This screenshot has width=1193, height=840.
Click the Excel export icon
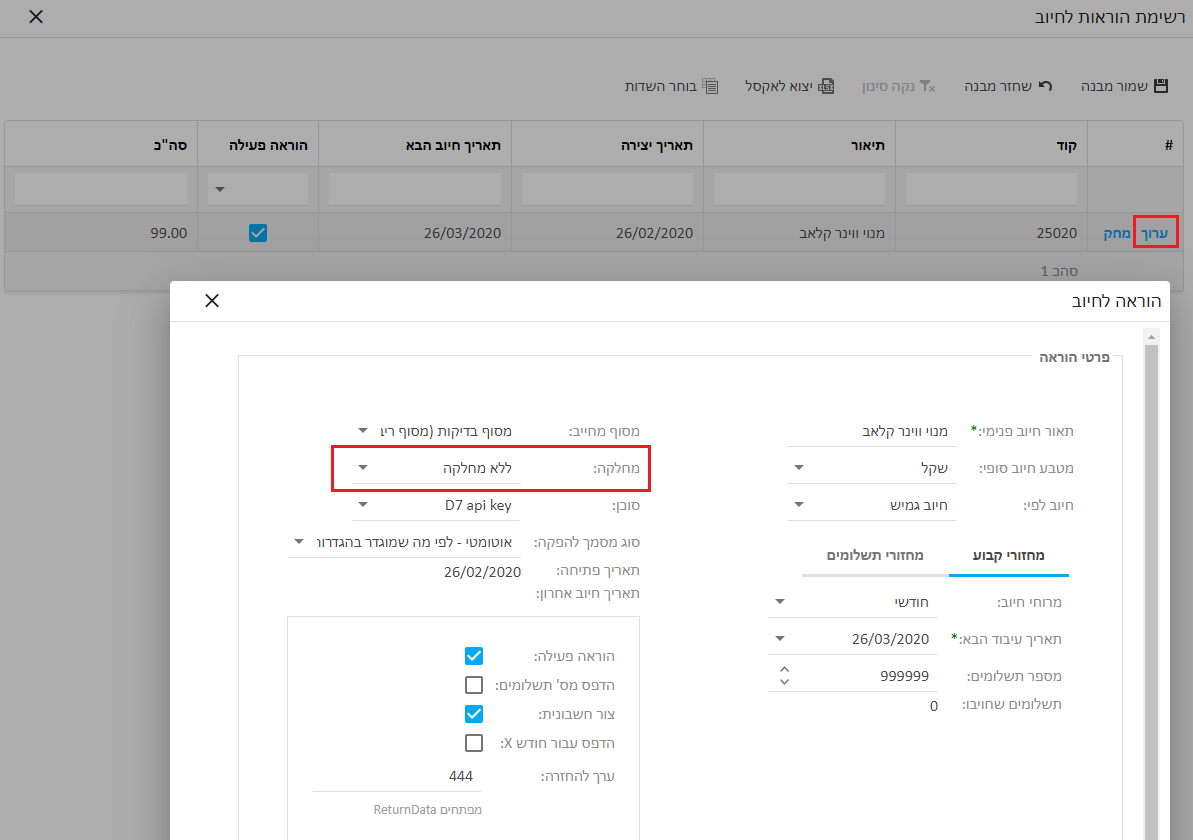point(826,86)
